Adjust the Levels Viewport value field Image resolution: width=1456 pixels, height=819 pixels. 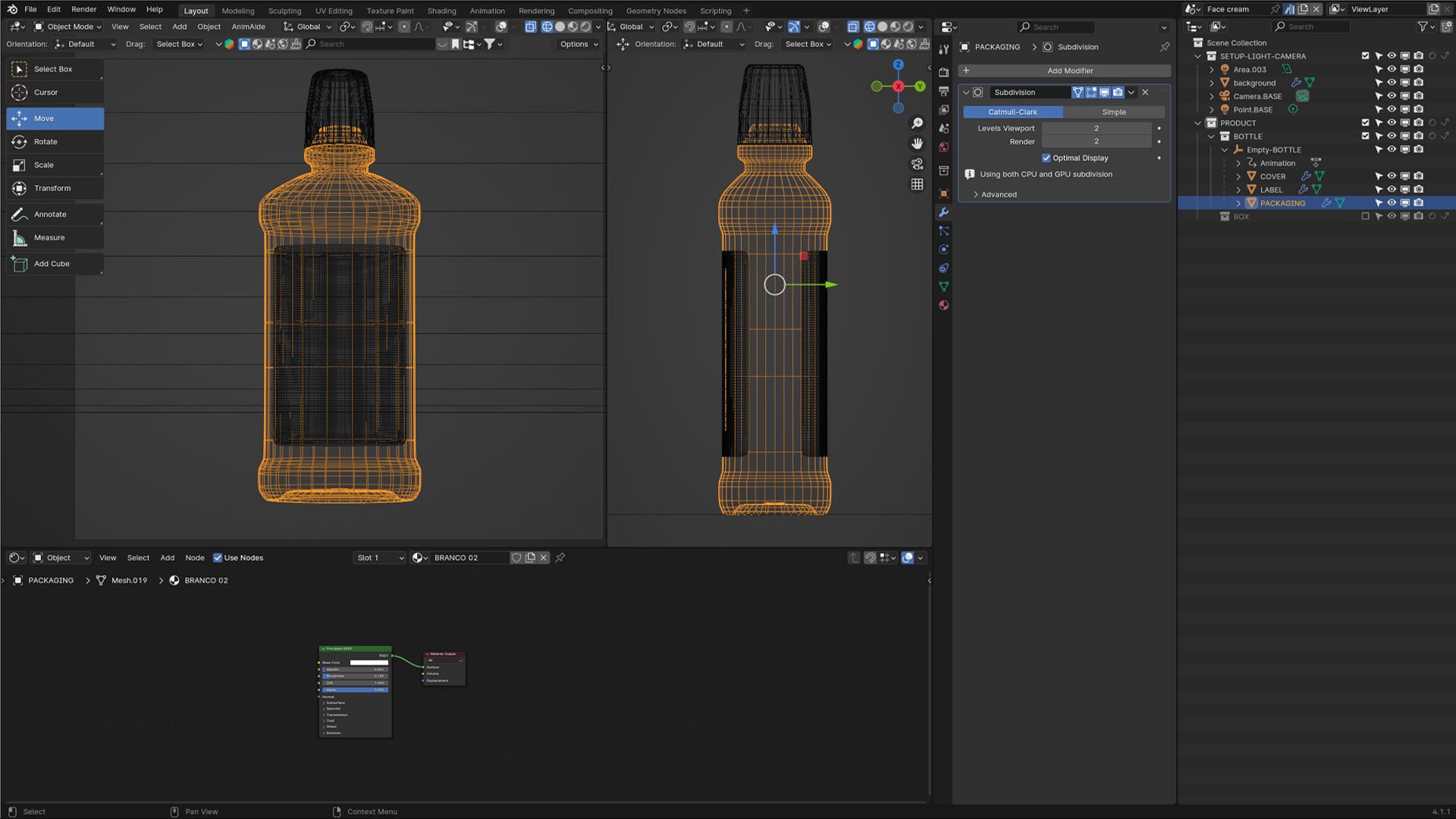(x=1096, y=129)
